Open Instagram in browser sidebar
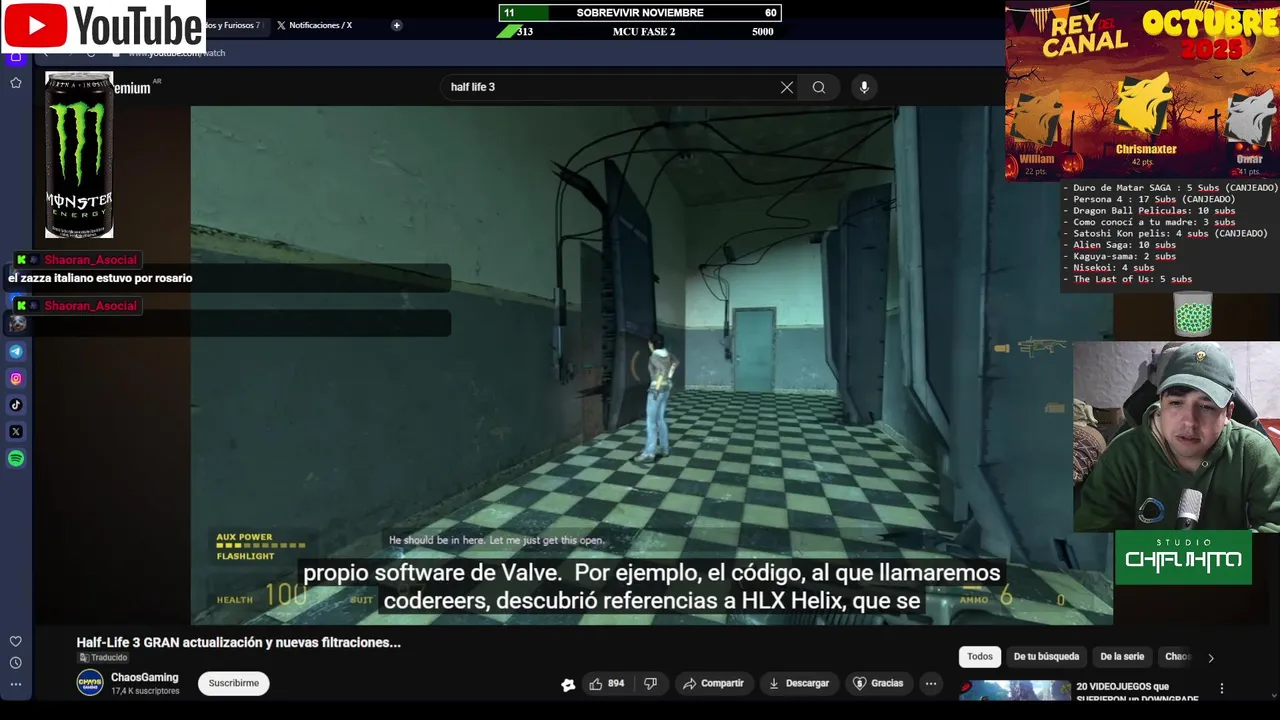Image resolution: width=1280 pixels, height=720 pixels. tap(16, 379)
